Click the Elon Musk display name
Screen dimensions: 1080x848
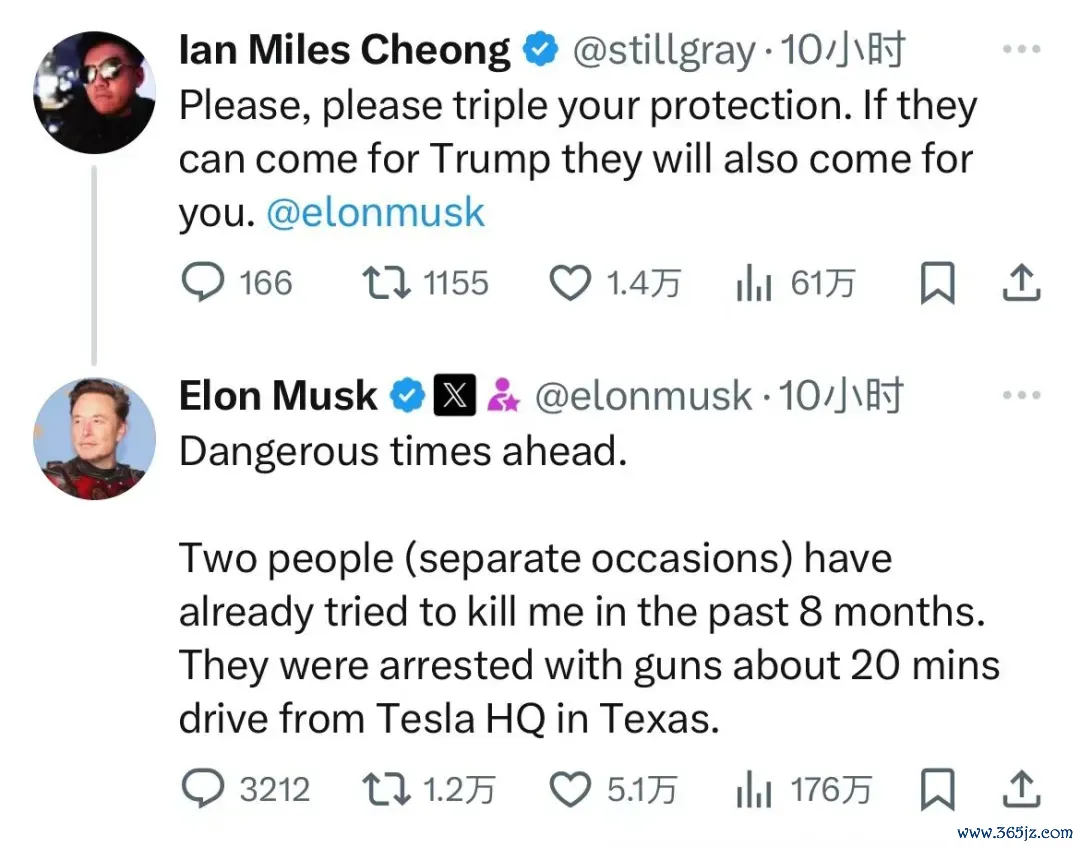click(278, 397)
